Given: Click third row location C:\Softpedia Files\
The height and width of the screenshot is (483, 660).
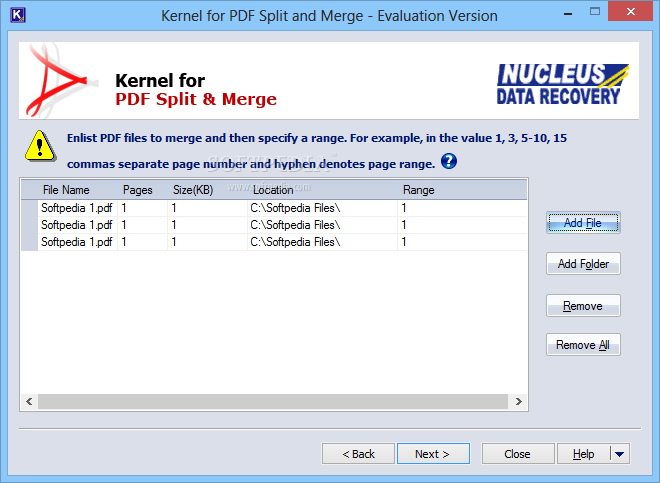Looking at the screenshot, I should pos(322,242).
